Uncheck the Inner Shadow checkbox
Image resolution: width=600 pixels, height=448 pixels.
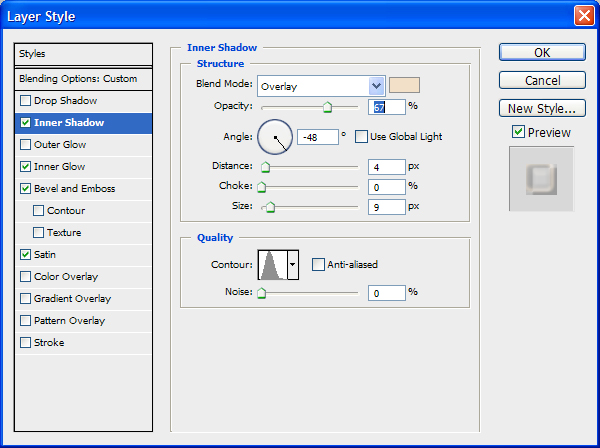[x=25, y=123]
